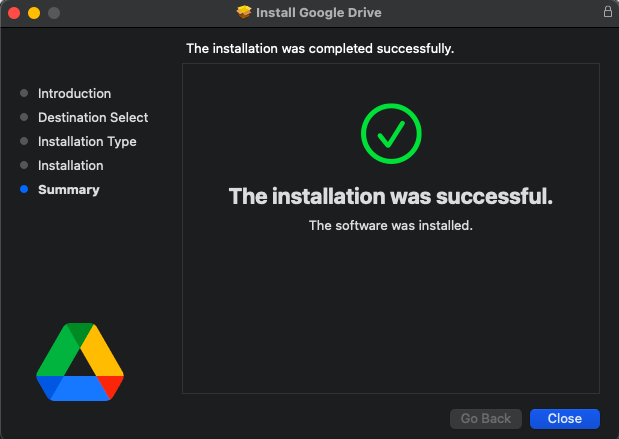Click the package icon beside the window title
619x439 pixels.
244,12
